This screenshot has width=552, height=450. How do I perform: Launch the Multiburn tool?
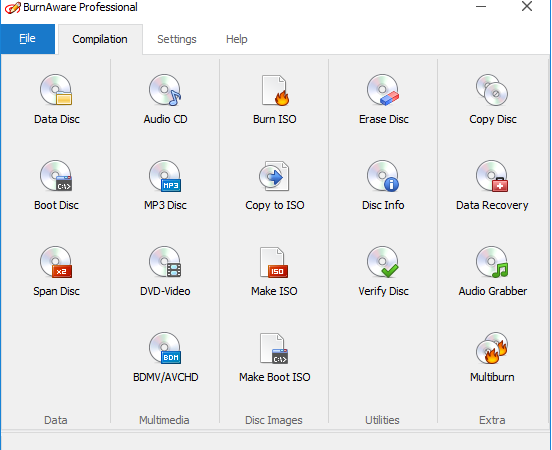pos(492,357)
